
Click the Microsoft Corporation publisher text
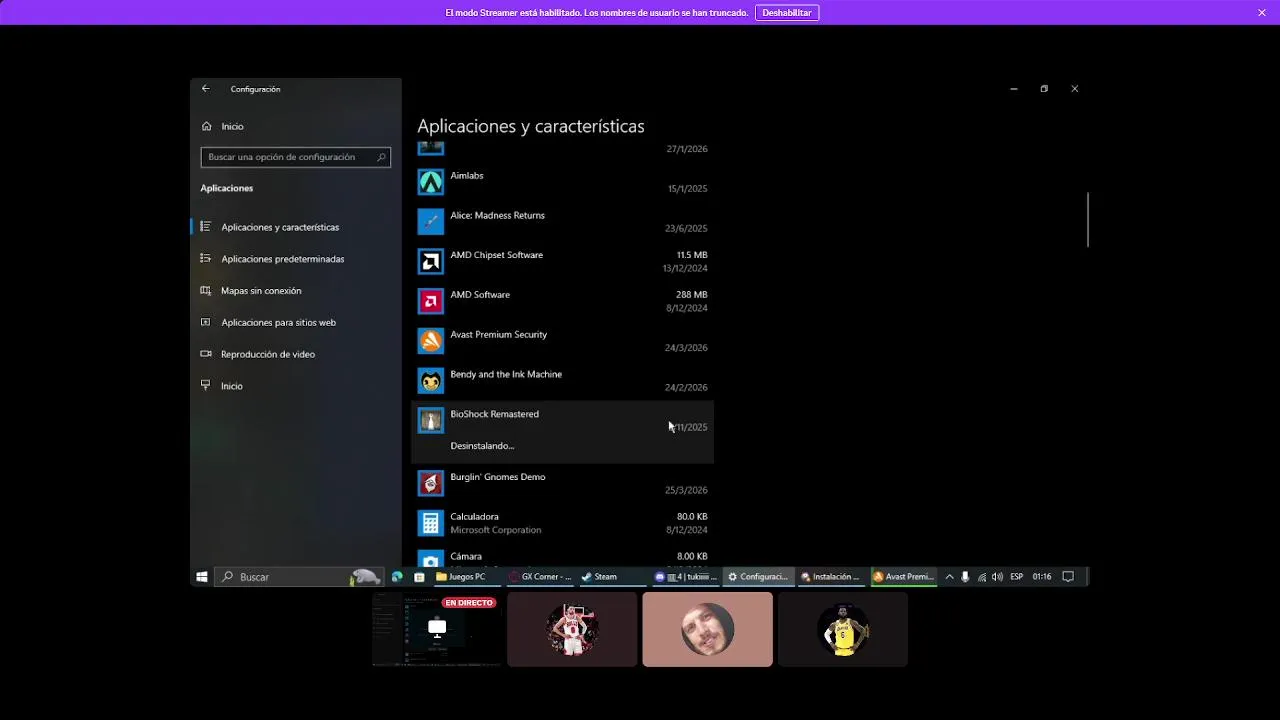tap(495, 530)
